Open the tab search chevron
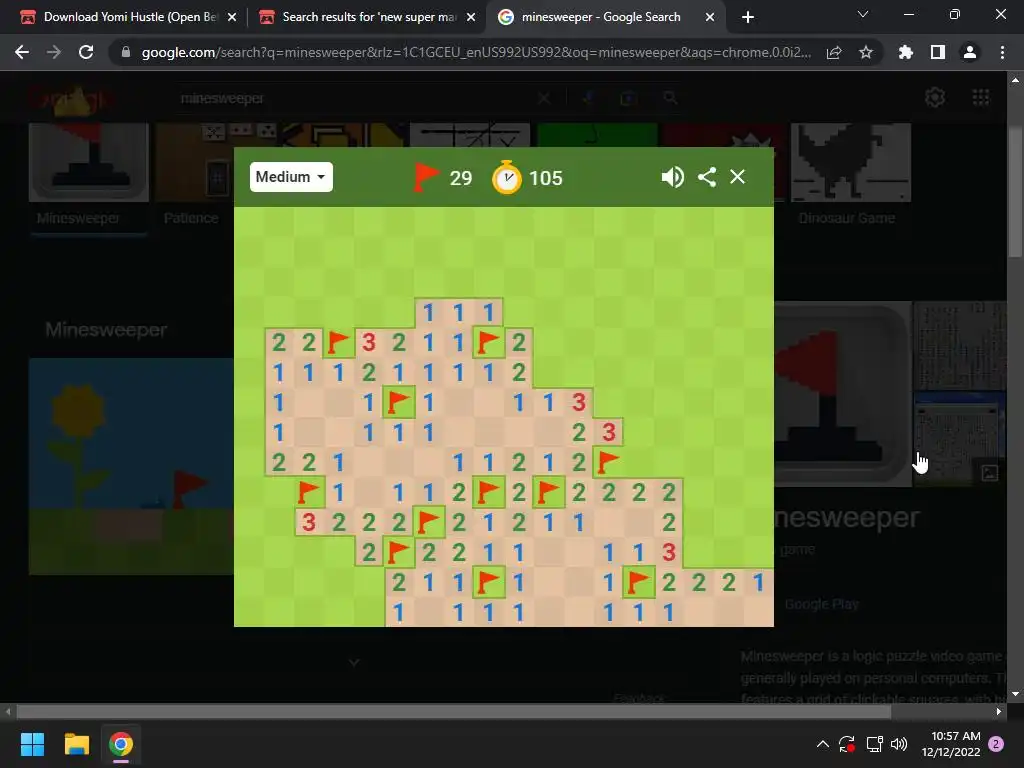 [x=863, y=14]
